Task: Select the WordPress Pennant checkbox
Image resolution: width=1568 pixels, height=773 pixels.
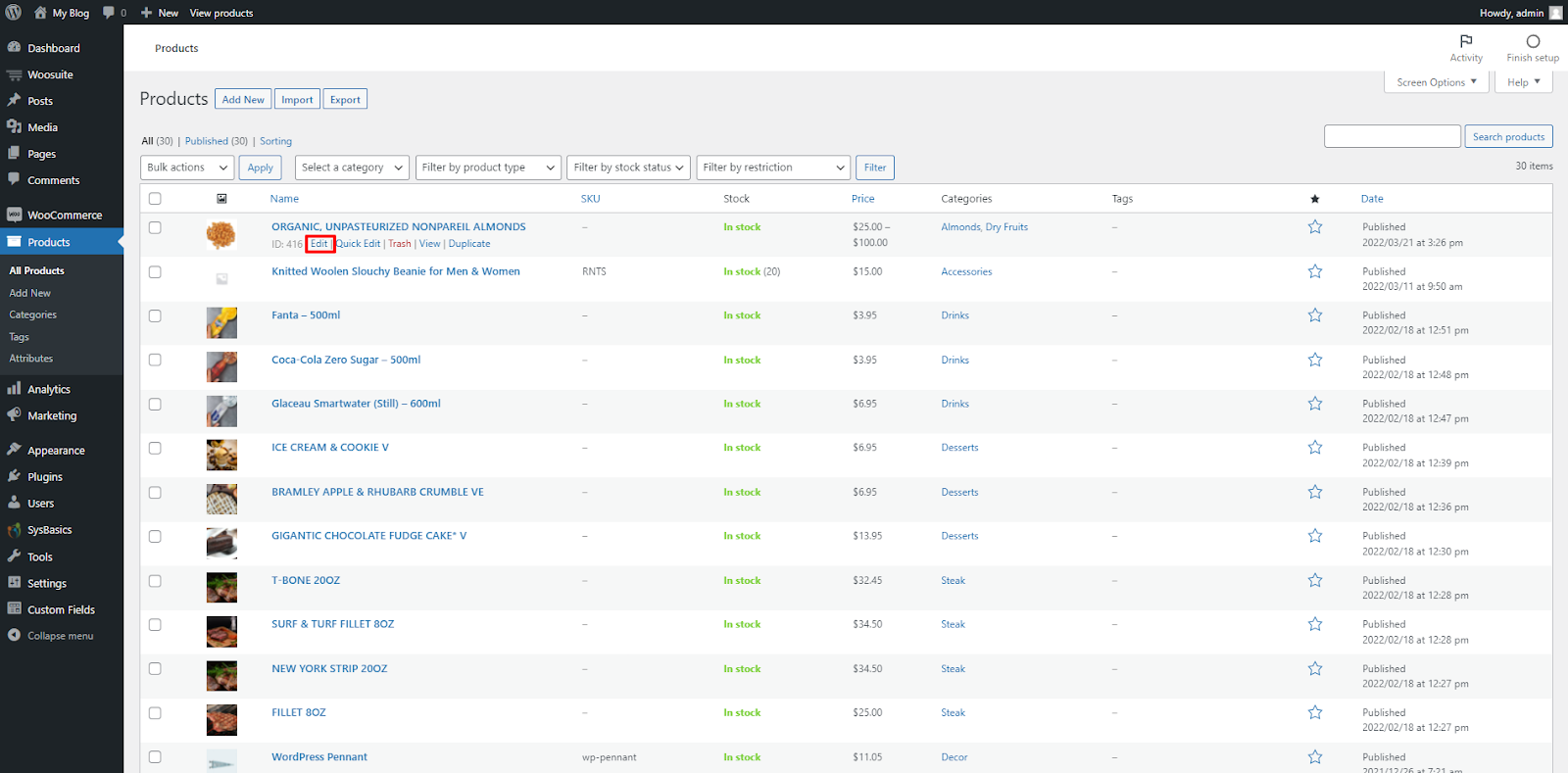Action: [155, 756]
